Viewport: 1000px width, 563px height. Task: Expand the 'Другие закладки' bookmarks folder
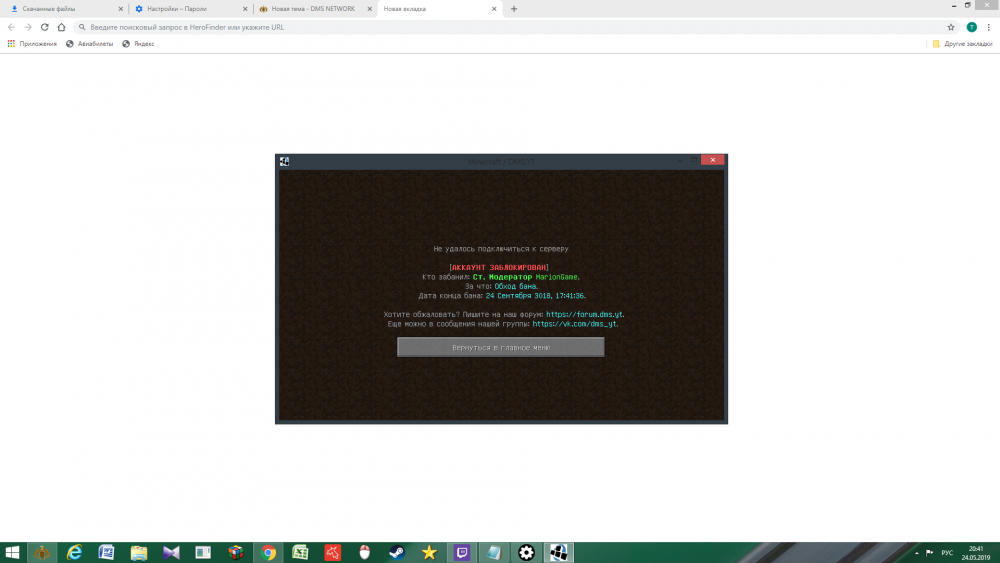[x=963, y=44]
